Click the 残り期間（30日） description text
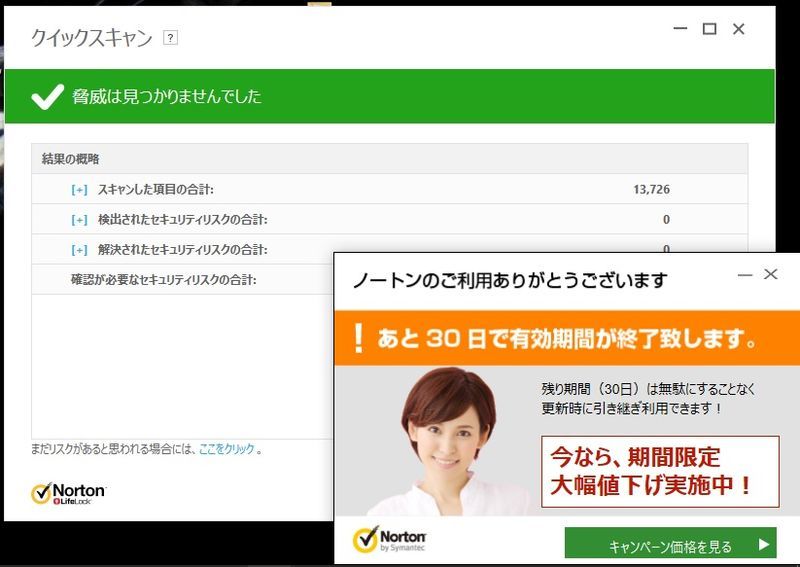Viewport: 800px width, 567px height. click(x=648, y=399)
